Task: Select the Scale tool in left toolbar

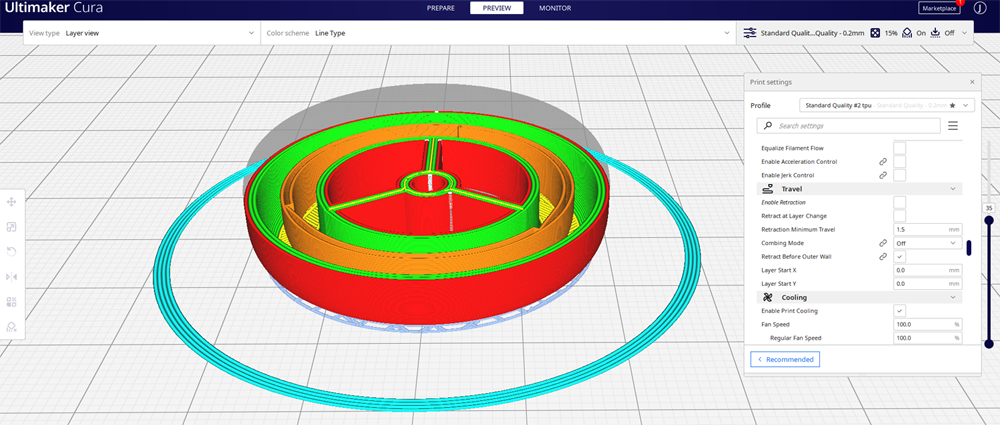Action: click(11, 227)
